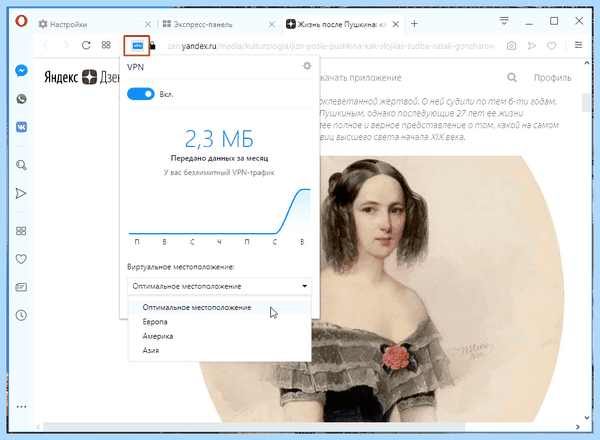
Task: Open personal news icon in sidebar
Action: pos(21,287)
